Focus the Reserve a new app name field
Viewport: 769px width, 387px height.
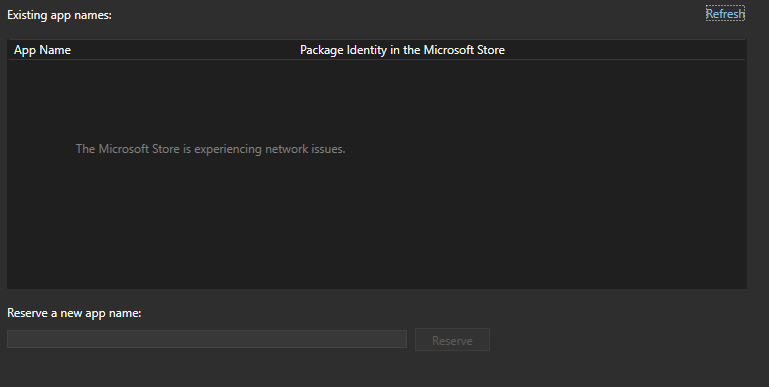coord(207,339)
